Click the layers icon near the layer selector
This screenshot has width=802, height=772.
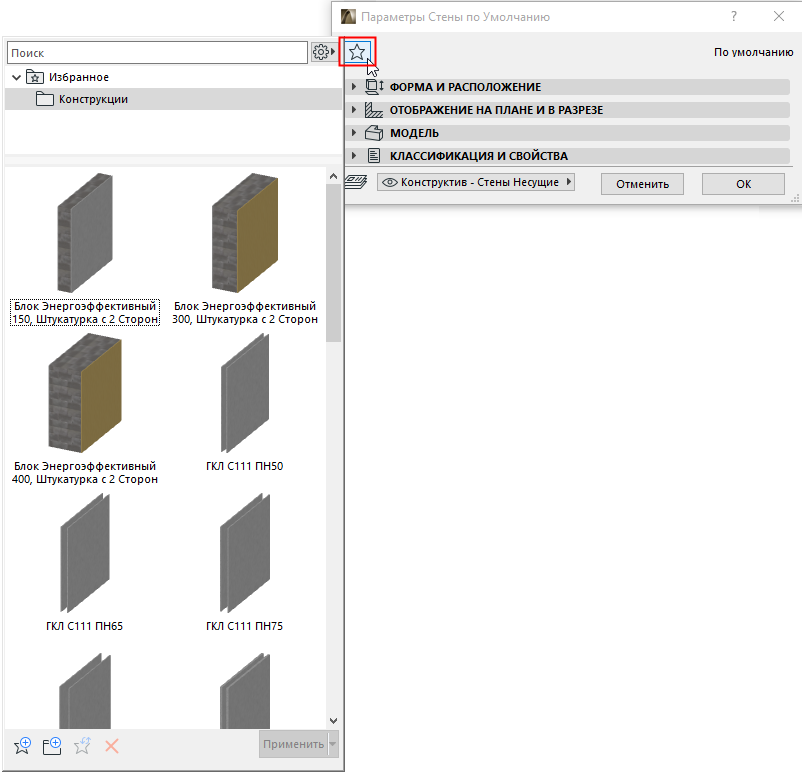point(356,183)
